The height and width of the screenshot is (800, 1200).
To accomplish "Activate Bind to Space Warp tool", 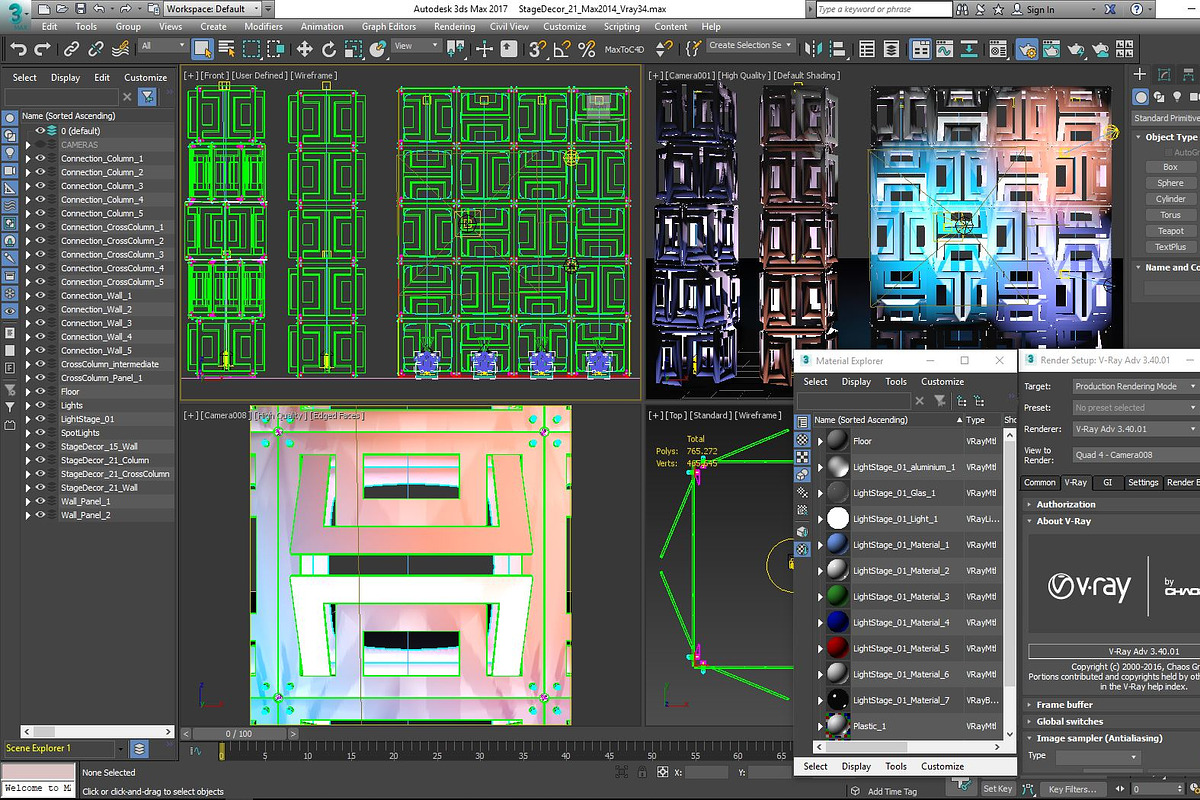I will pos(120,48).
